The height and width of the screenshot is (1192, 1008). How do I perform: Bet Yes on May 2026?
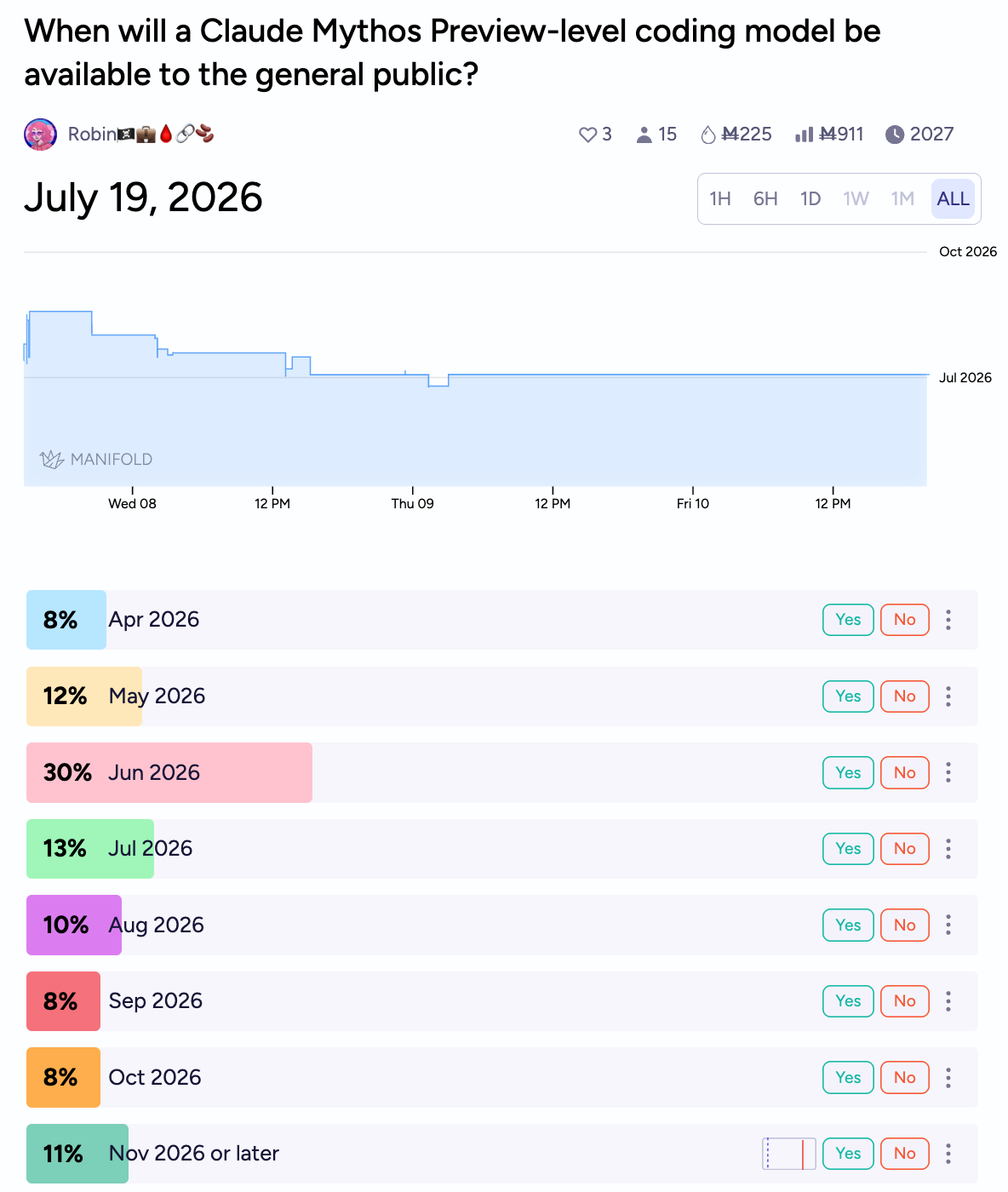pyautogui.click(x=848, y=696)
